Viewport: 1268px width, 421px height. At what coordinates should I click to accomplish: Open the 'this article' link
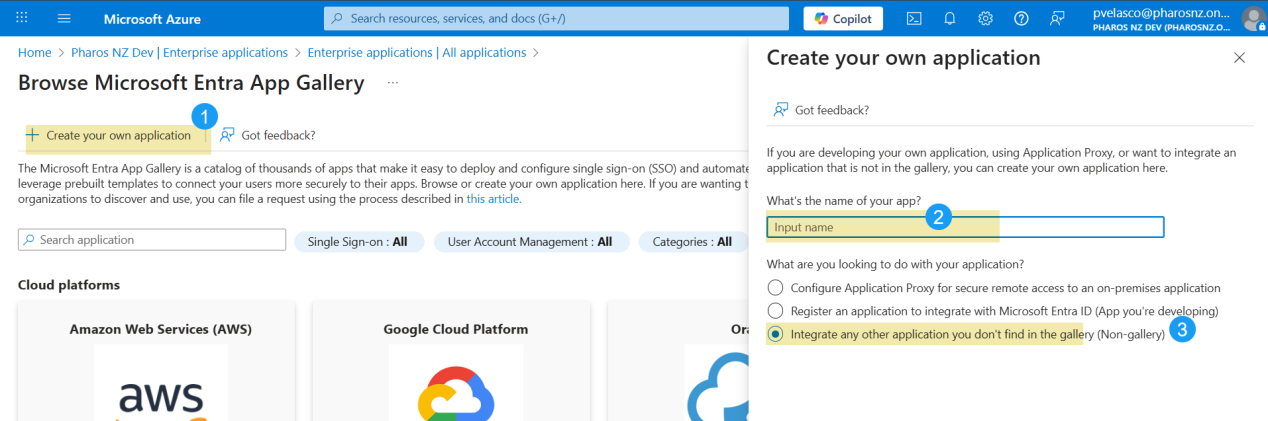pyautogui.click(x=493, y=199)
